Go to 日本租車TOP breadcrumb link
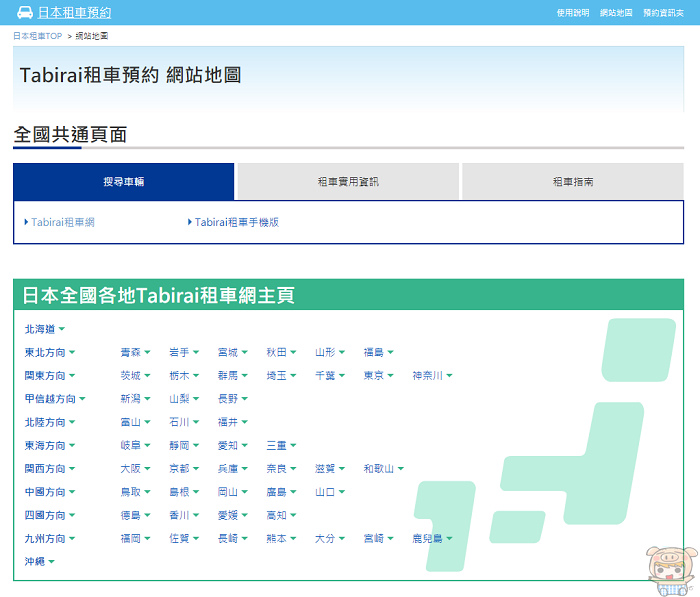 38,36
